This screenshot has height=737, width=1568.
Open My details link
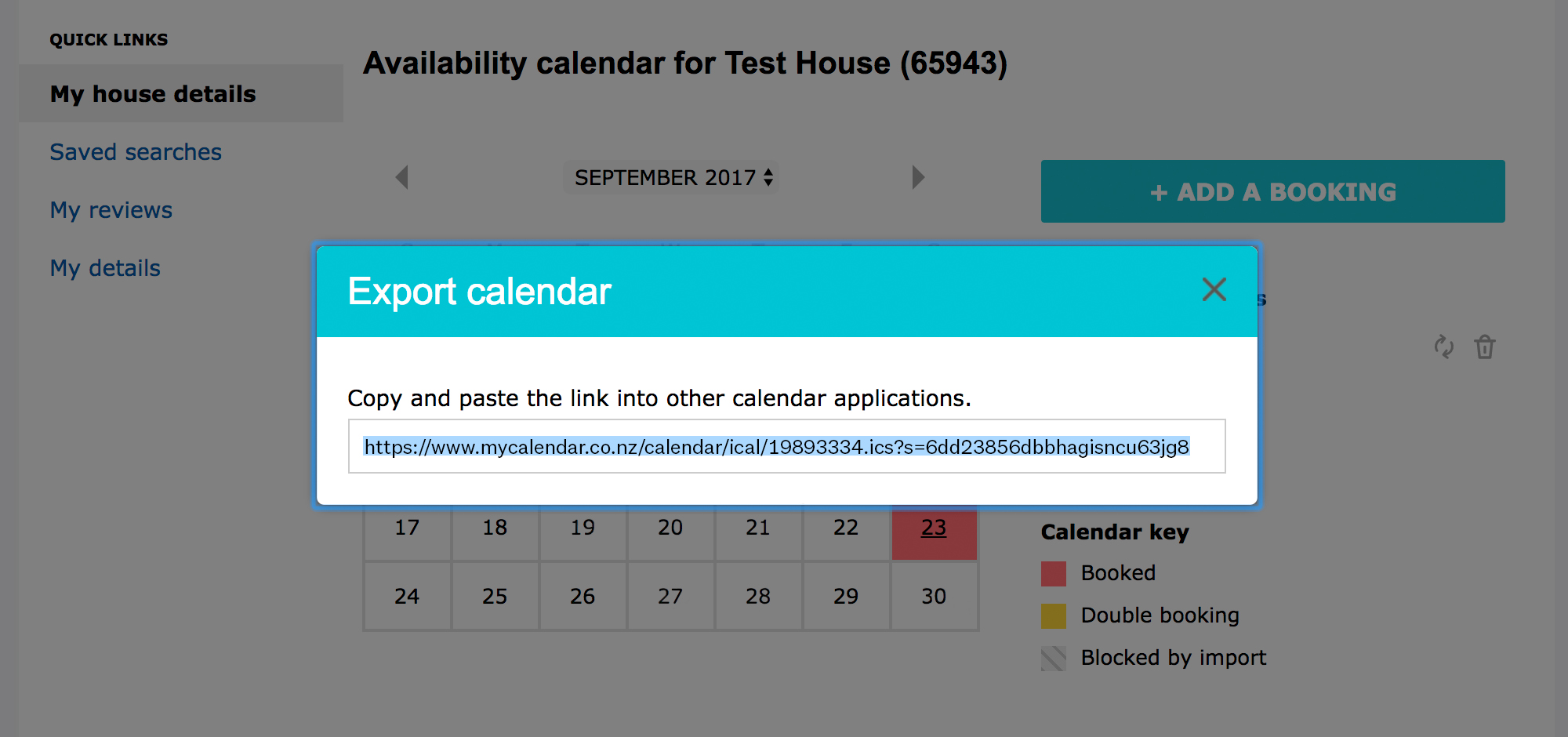[105, 268]
